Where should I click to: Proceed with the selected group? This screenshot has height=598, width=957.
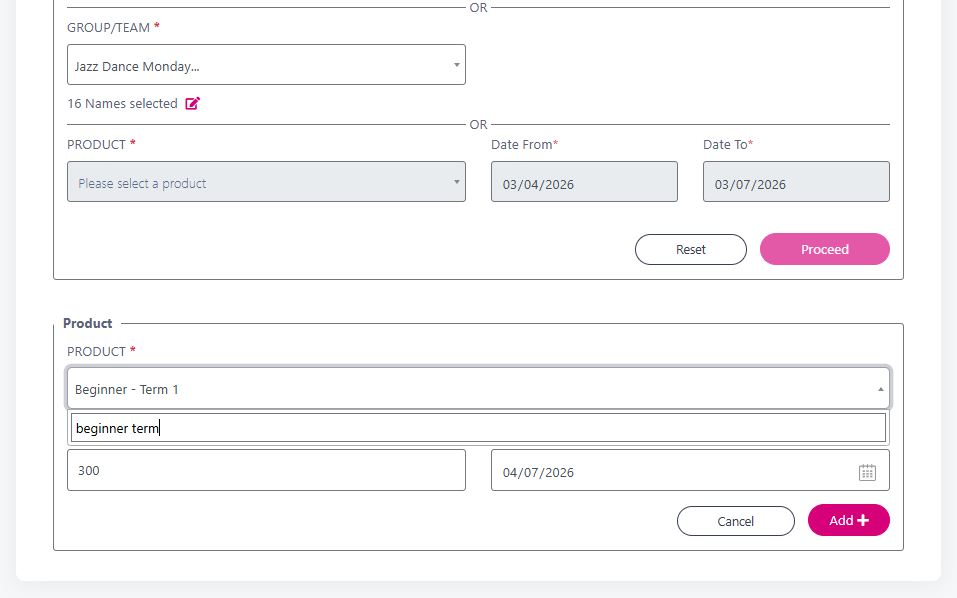point(825,249)
